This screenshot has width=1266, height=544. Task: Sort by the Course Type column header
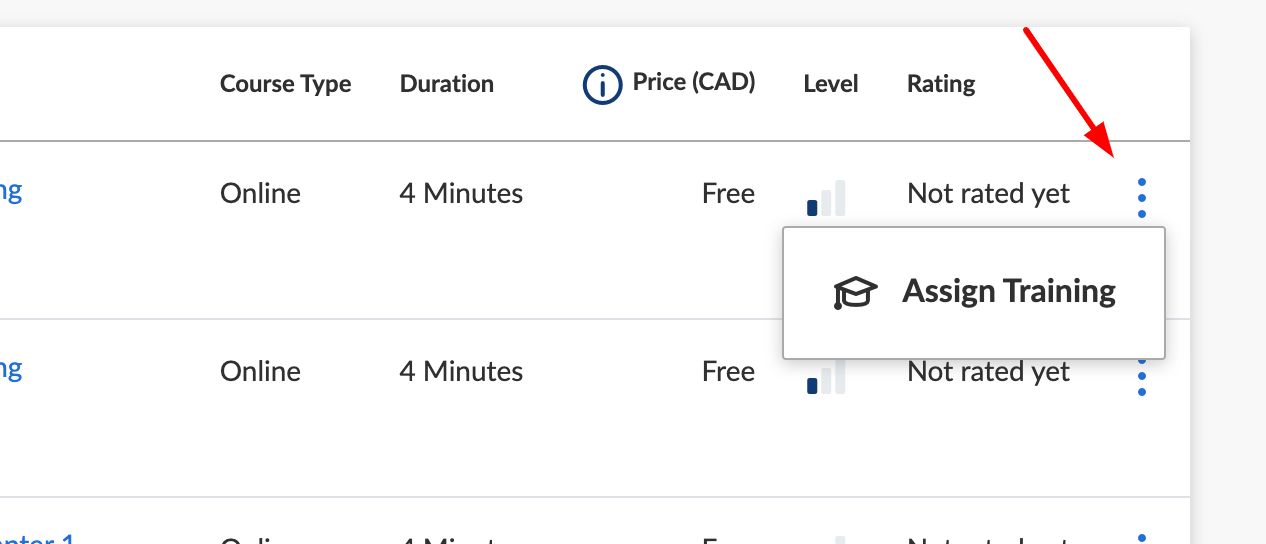[285, 84]
